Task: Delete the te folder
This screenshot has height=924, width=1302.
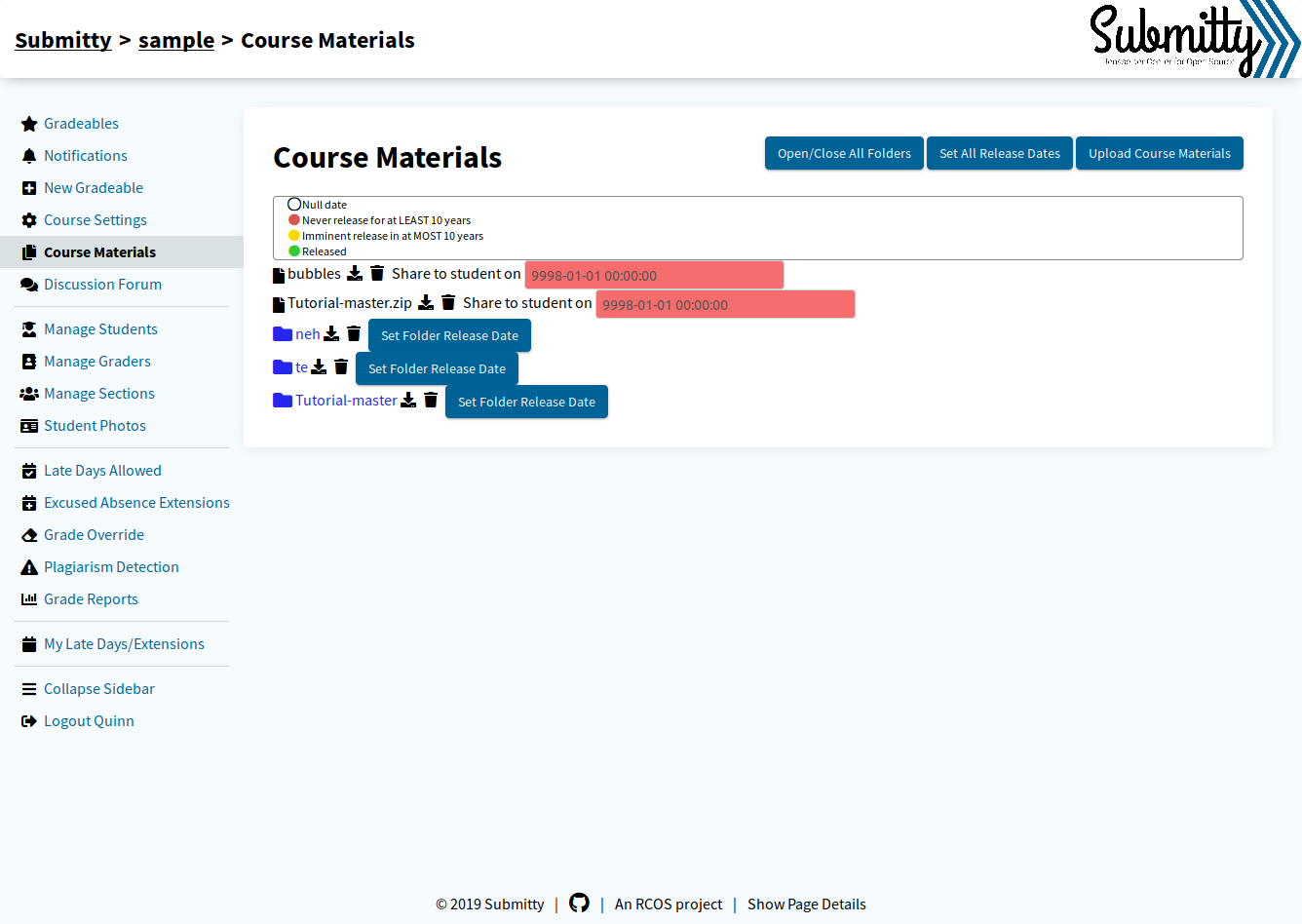Action: point(341,367)
